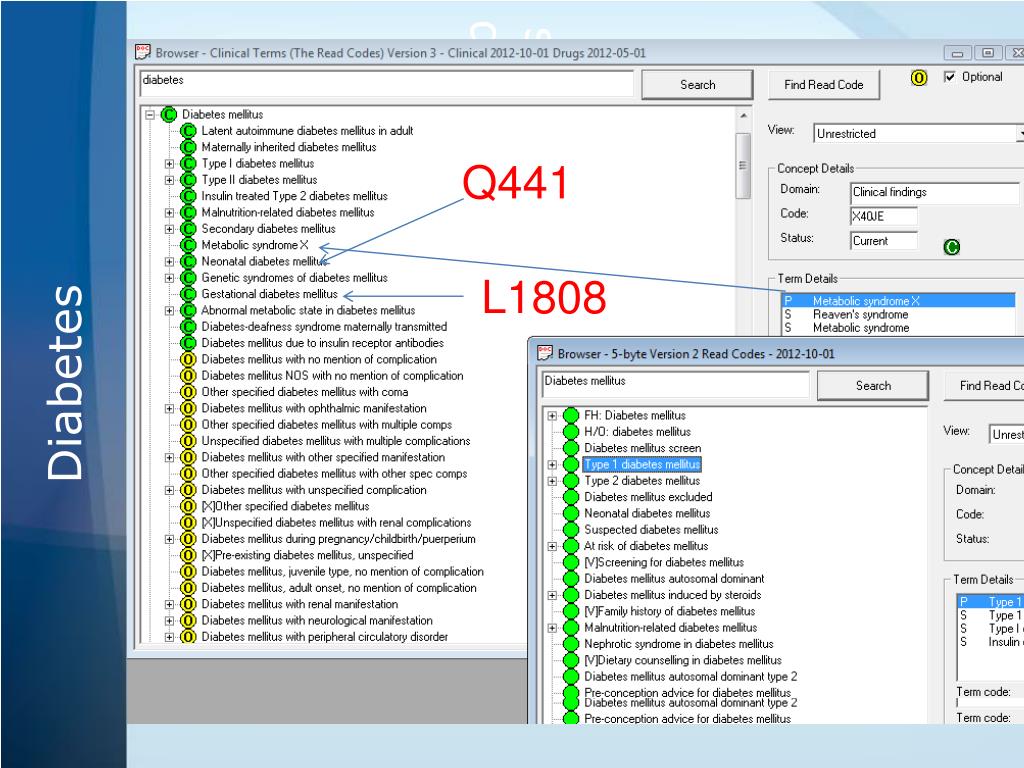
Task: Click the Search button next to diabetes field
Action: [x=697, y=85]
